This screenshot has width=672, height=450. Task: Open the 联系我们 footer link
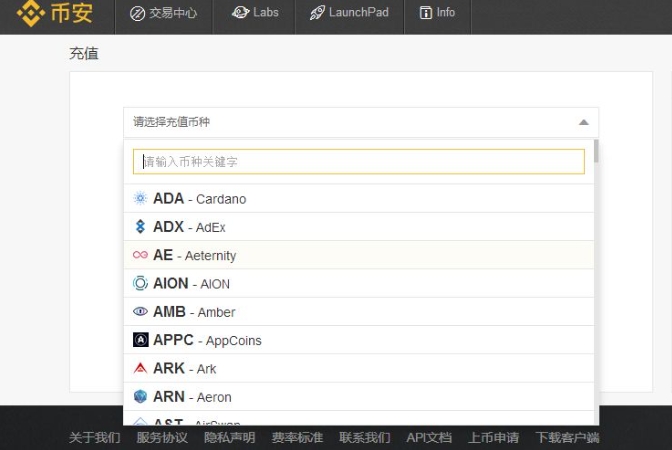[x=365, y=438]
